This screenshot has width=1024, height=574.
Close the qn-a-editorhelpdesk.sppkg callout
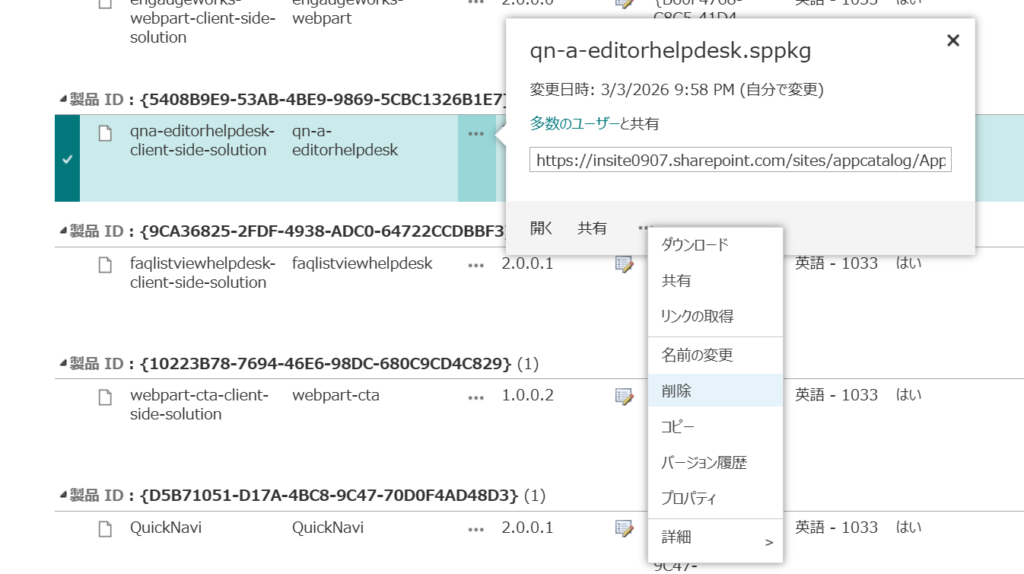pos(952,41)
